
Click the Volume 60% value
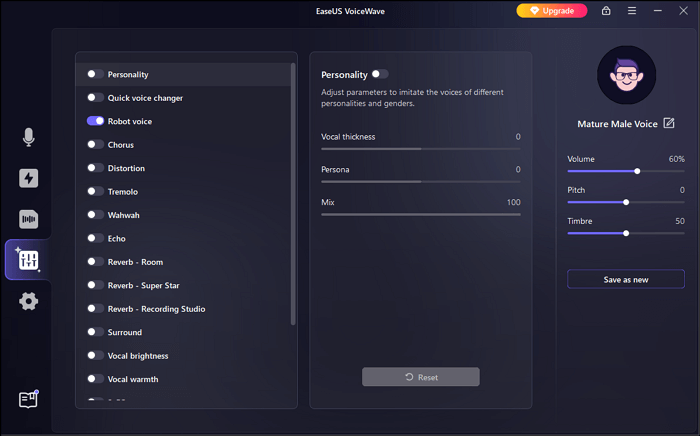676,159
